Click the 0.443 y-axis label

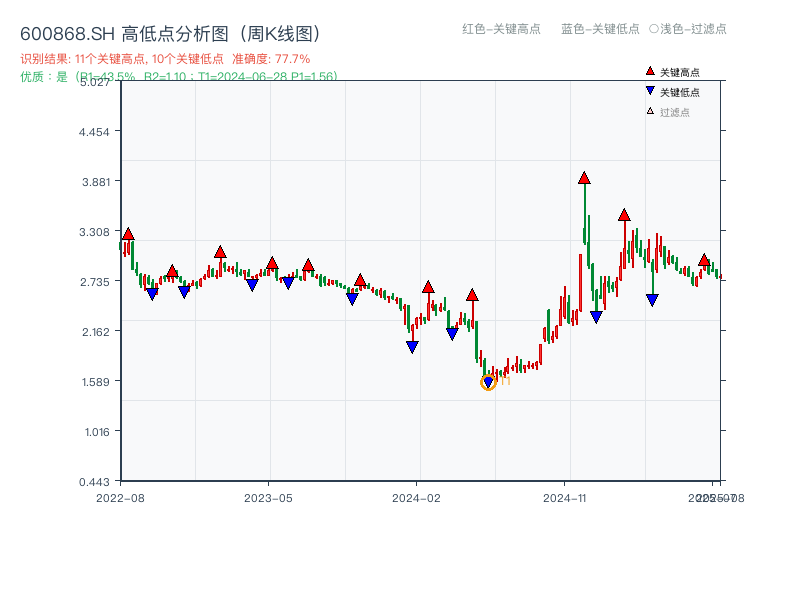[x=94, y=482]
